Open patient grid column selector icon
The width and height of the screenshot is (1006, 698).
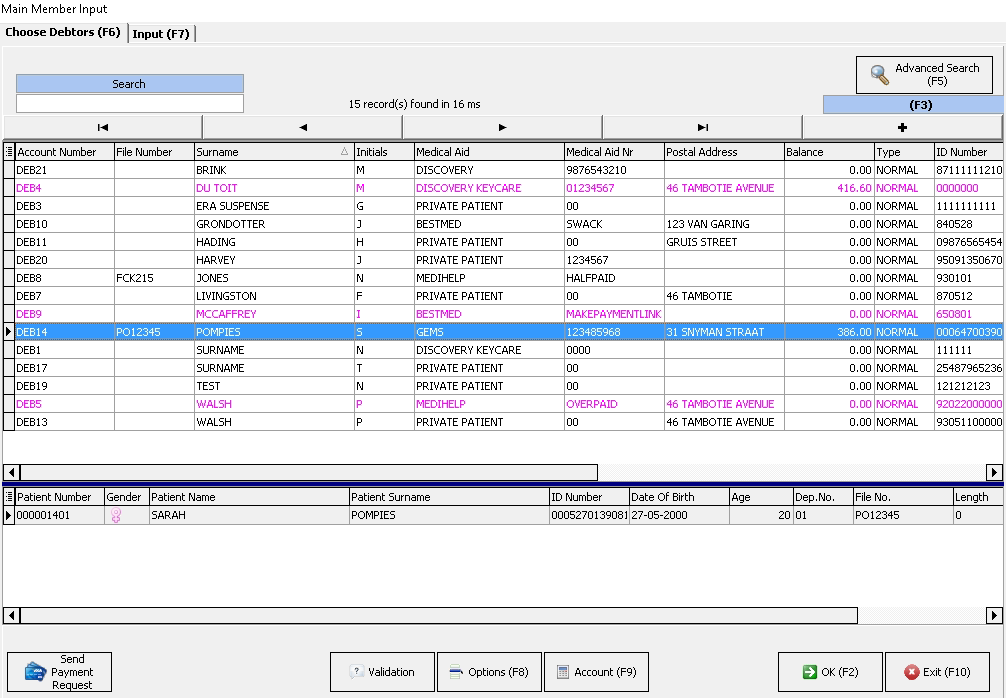point(9,497)
